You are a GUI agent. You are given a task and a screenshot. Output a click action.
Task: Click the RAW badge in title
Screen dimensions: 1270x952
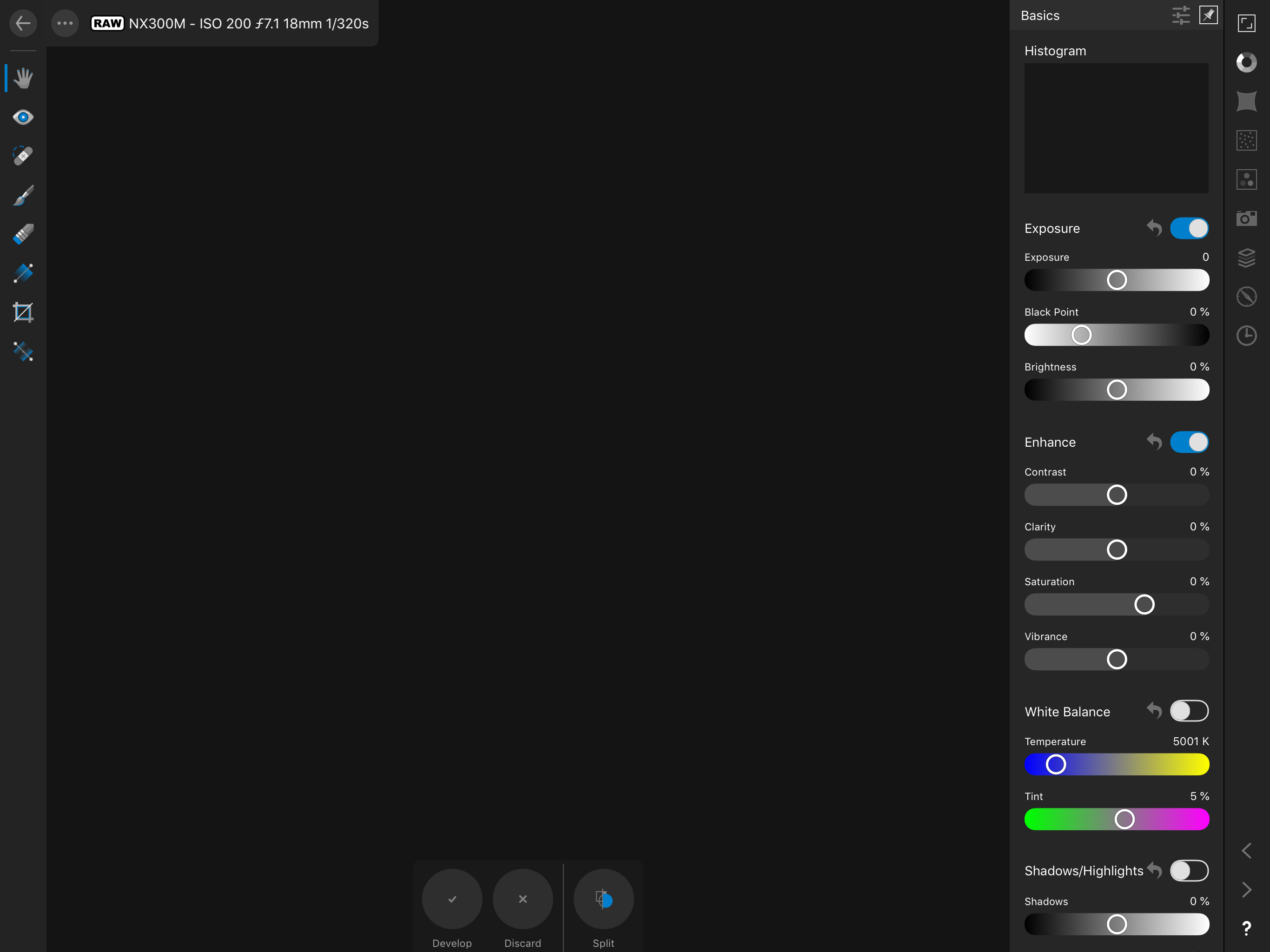(107, 24)
